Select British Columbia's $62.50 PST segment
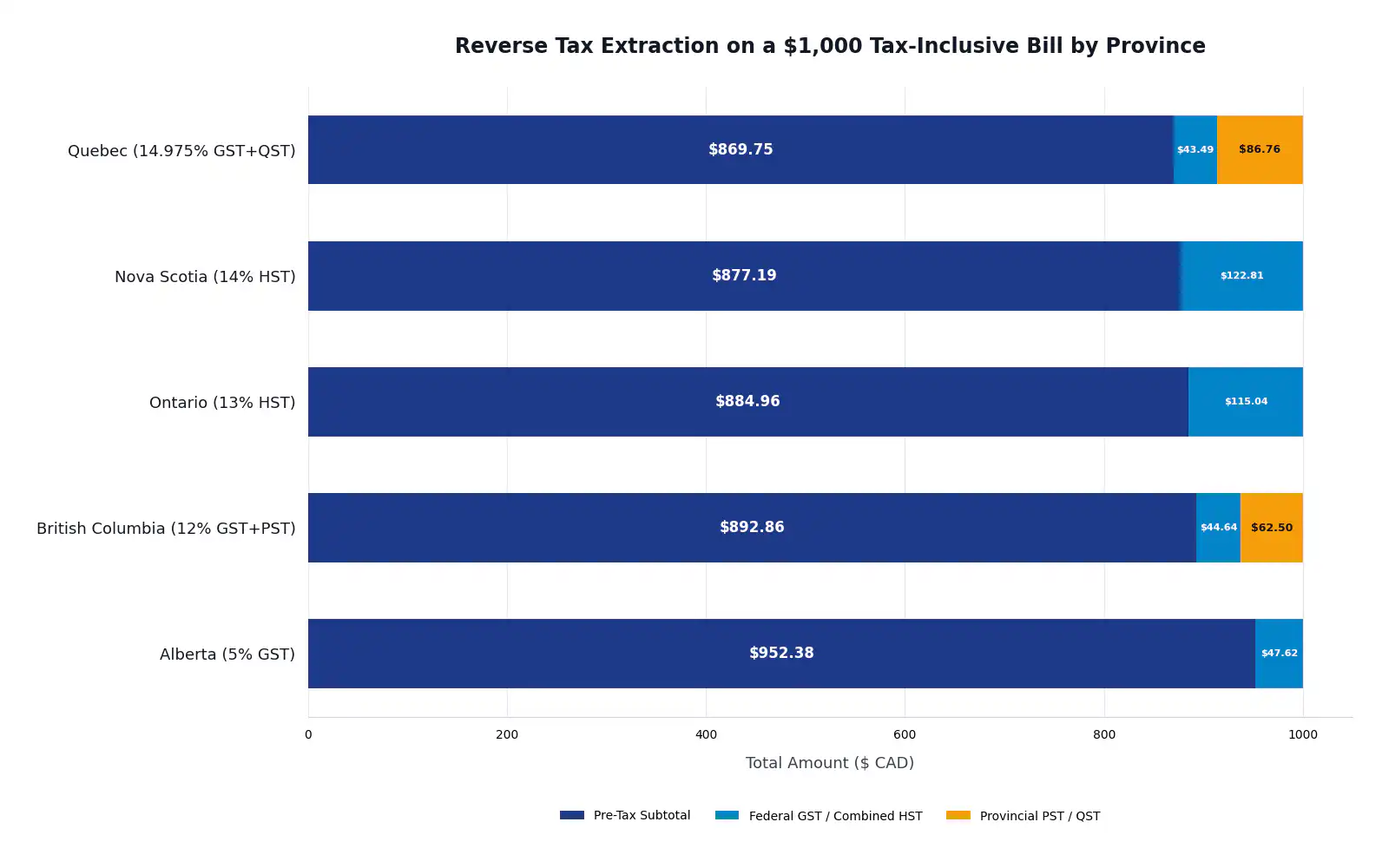 (x=1272, y=527)
